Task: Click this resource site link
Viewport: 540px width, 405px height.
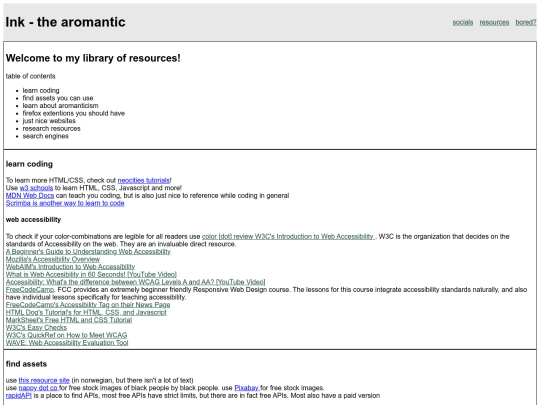Action: coord(44,380)
